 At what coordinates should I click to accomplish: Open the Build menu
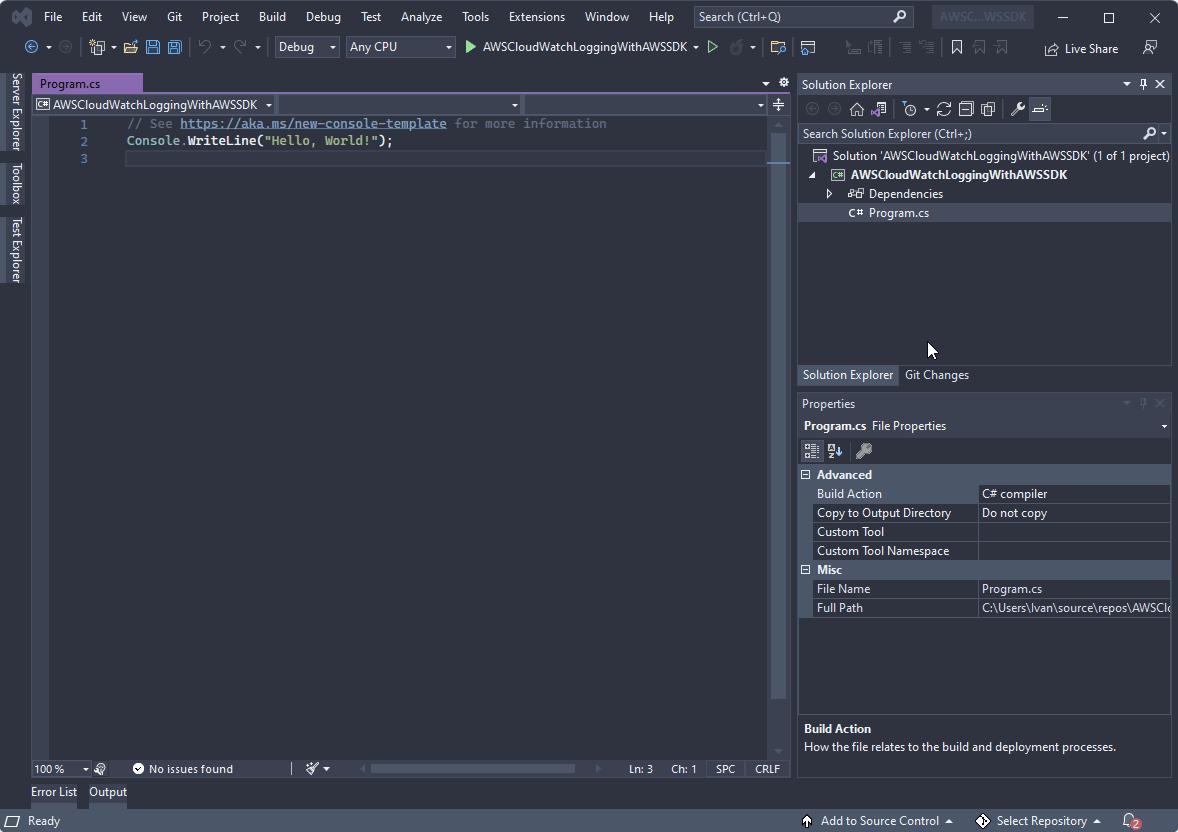click(x=272, y=17)
